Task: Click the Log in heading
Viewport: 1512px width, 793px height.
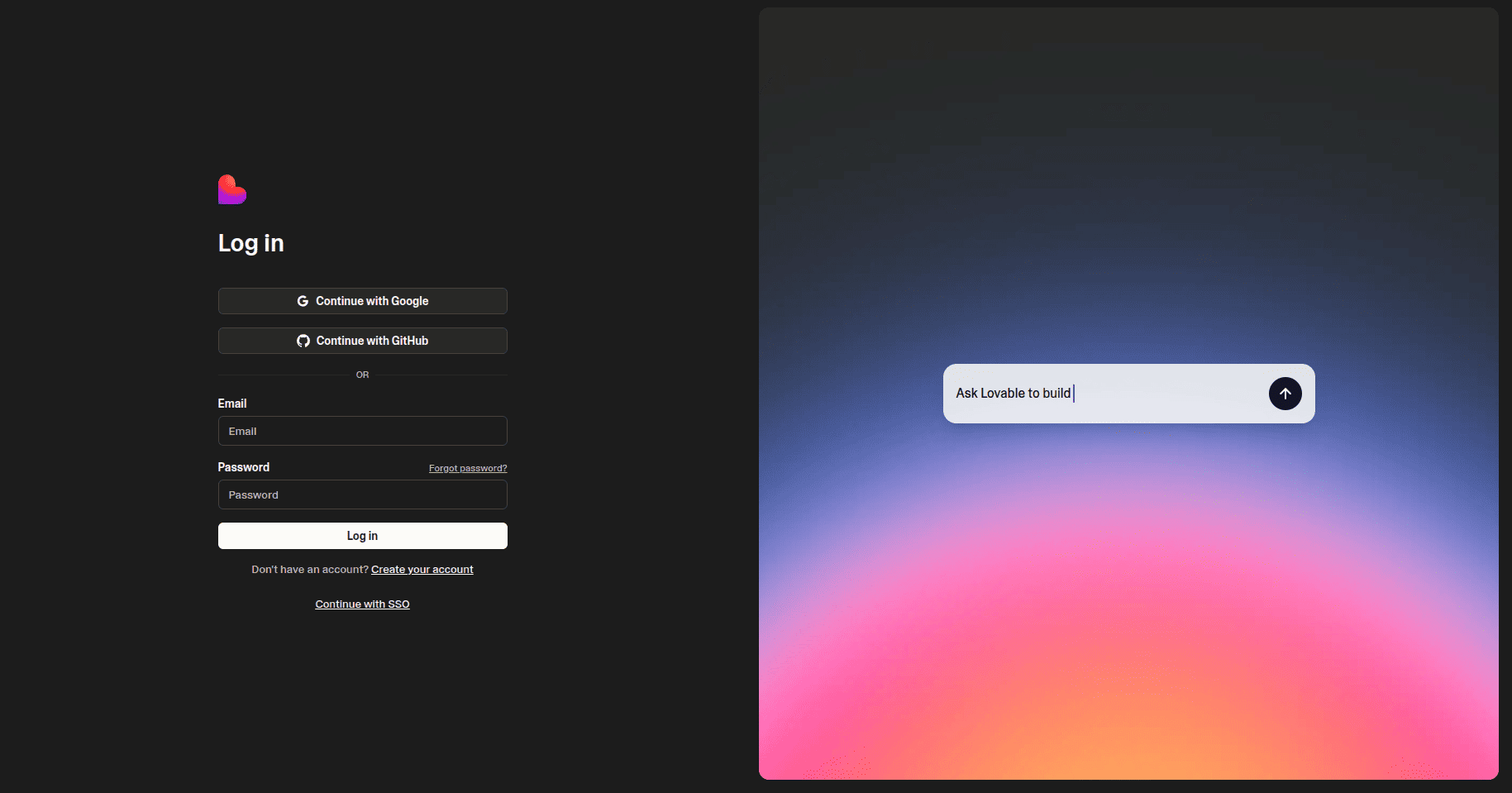Action: click(251, 243)
